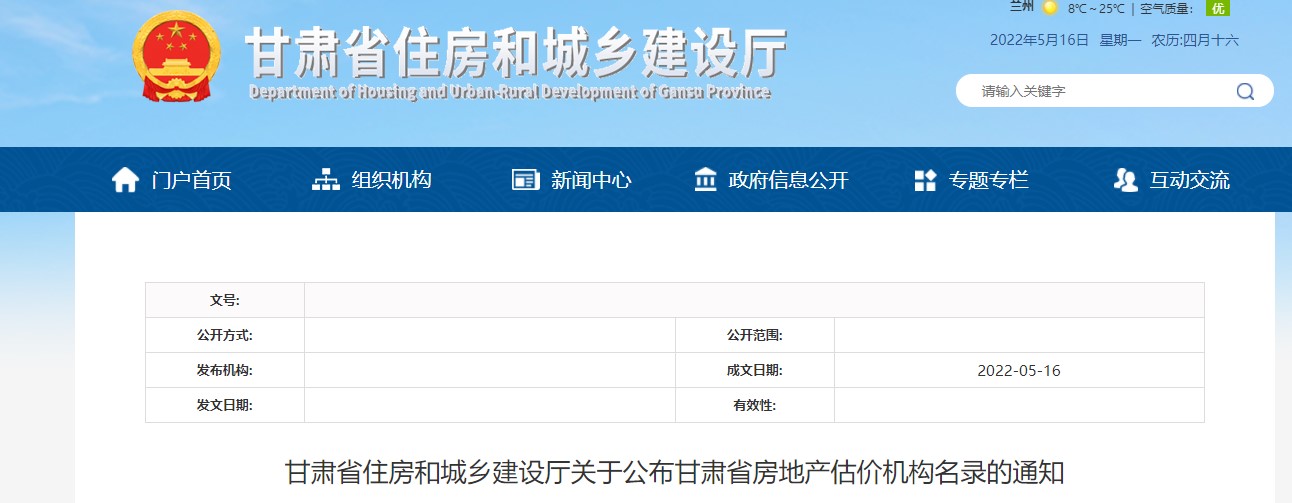Click the org chart icon beside 组织机构
Image resolution: width=1292 pixels, height=503 pixels.
(326, 180)
